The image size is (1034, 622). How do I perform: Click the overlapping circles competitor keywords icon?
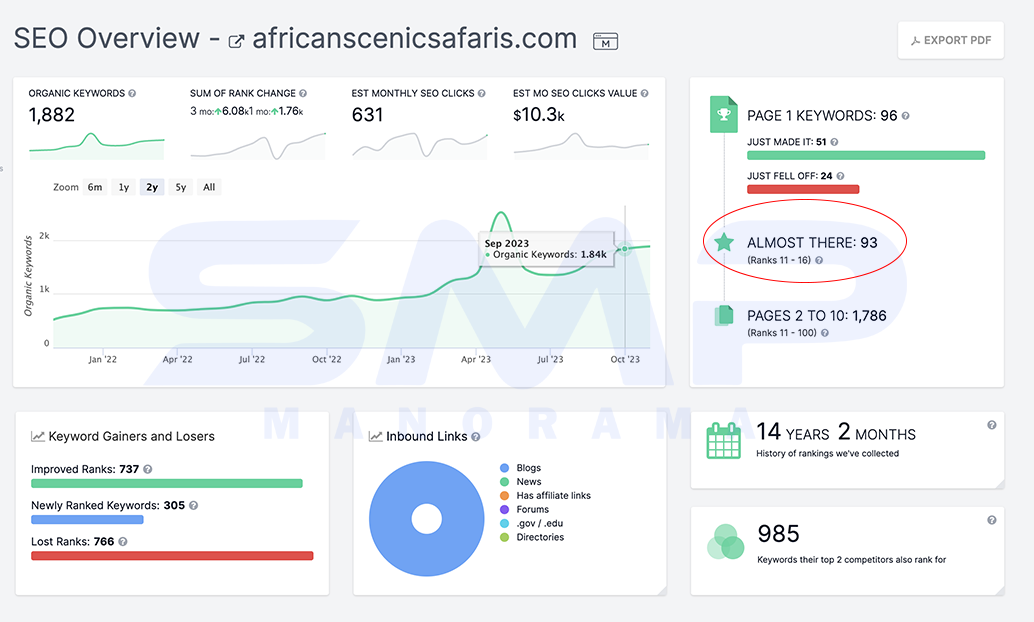[725, 542]
